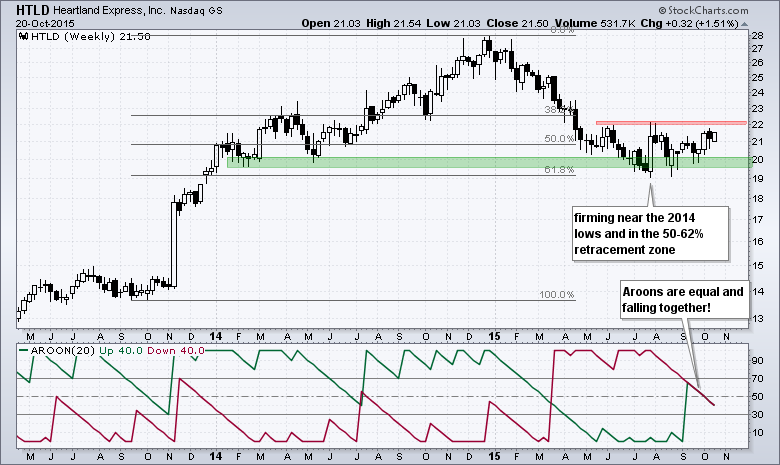
Task: Click the HTLD ticker symbol in header
Action: click(32, 10)
